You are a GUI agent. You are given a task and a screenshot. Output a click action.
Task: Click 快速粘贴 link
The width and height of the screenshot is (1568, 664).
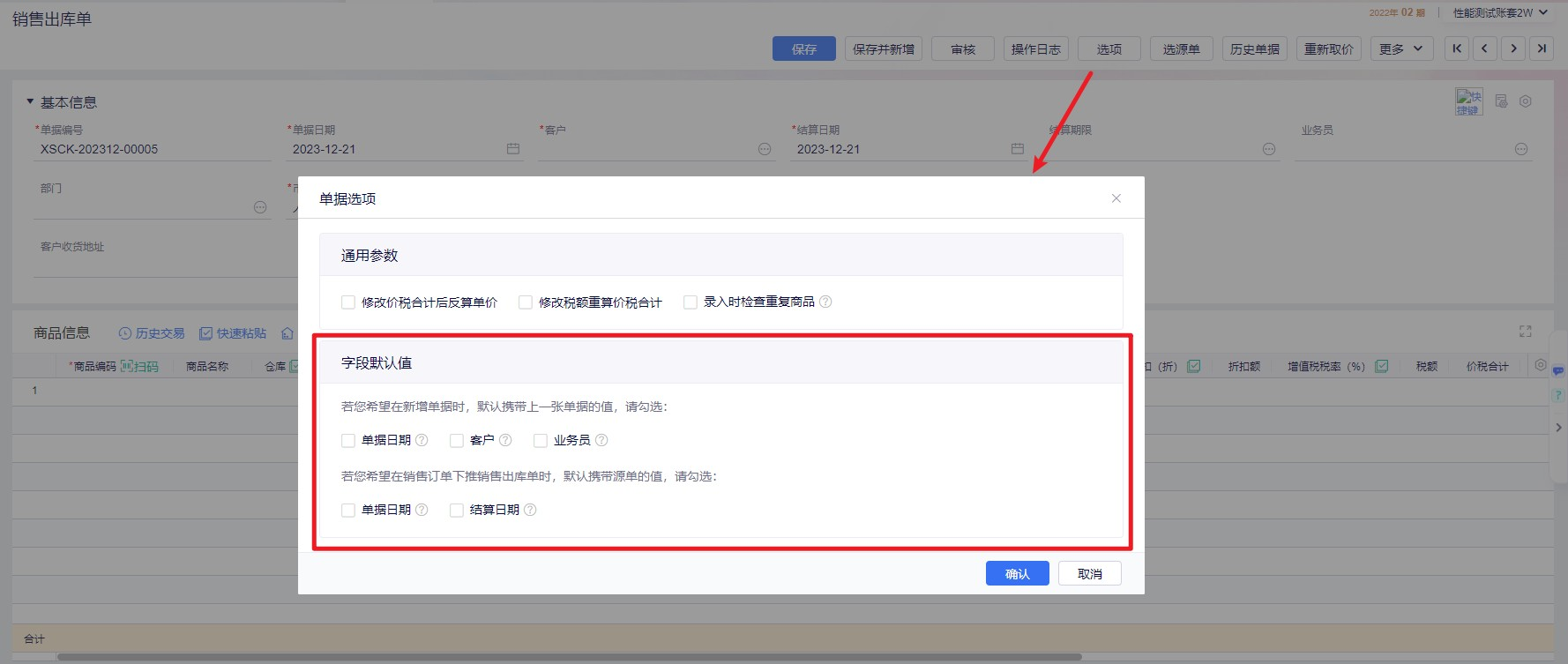pos(233,333)
